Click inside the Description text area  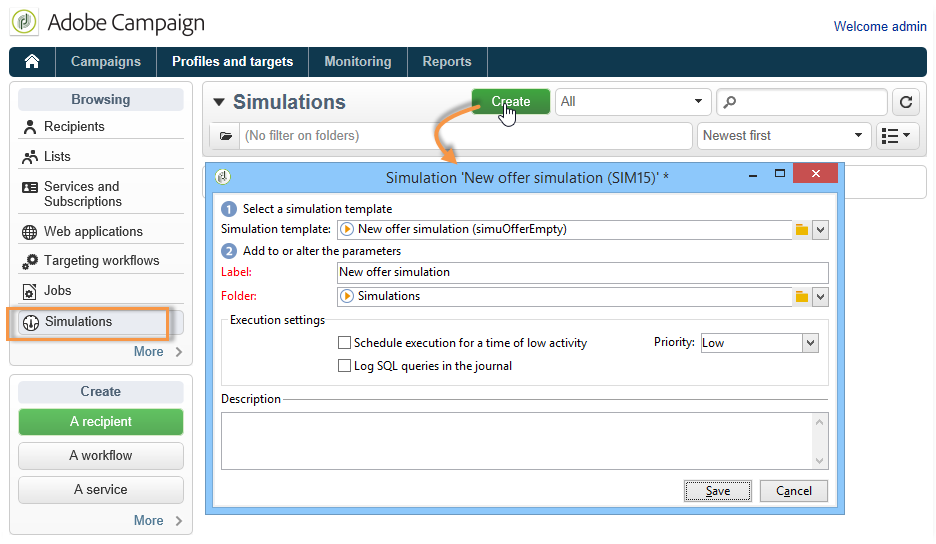coord(517,441)
